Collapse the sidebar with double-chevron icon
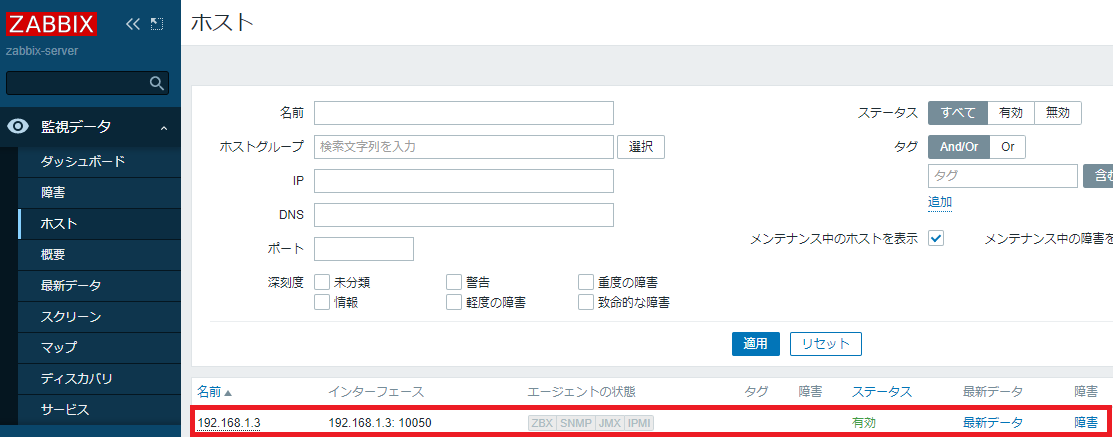 (x=133, y=24)
